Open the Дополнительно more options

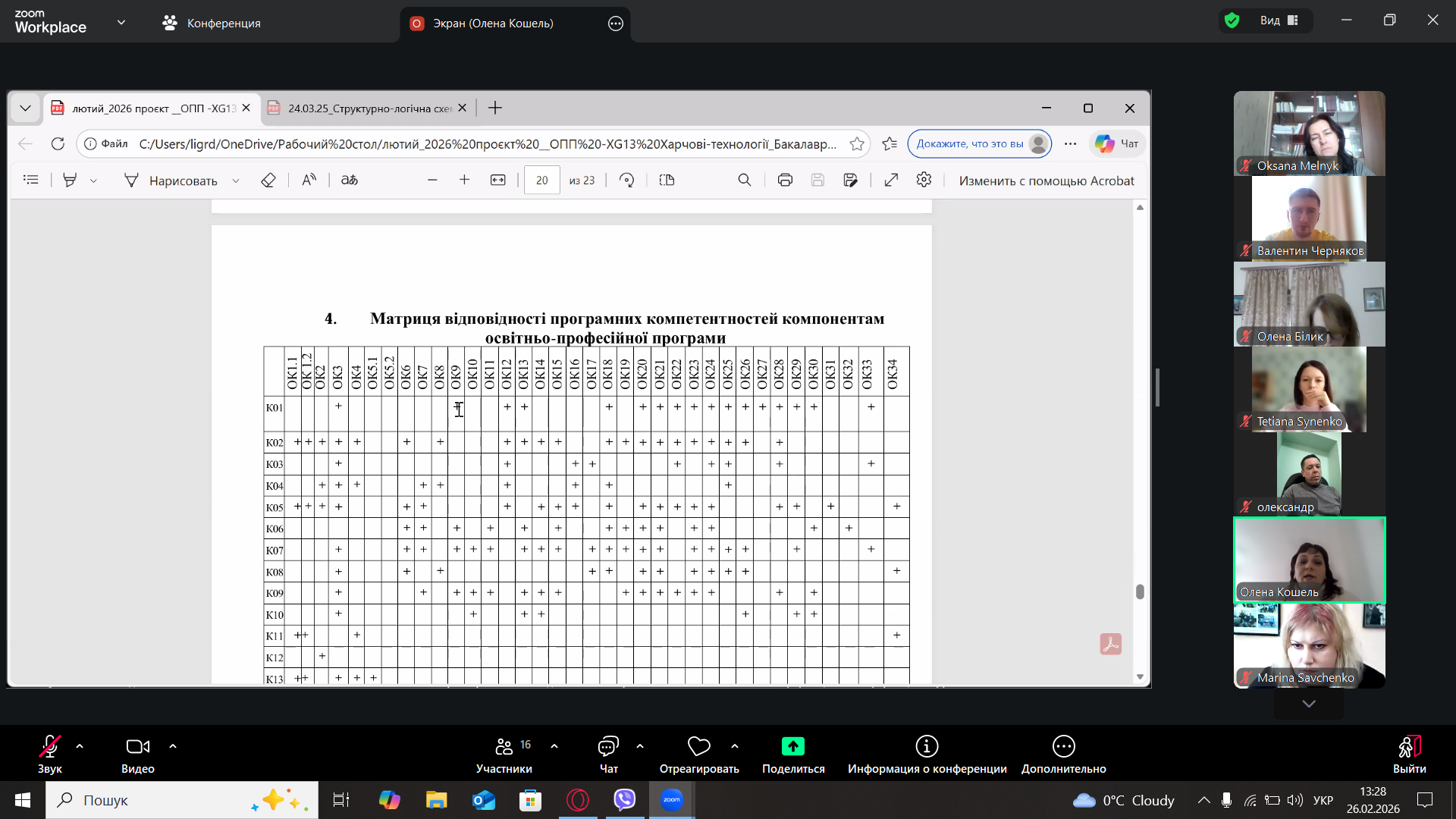pyautogui.click(x=1063, y=754)
